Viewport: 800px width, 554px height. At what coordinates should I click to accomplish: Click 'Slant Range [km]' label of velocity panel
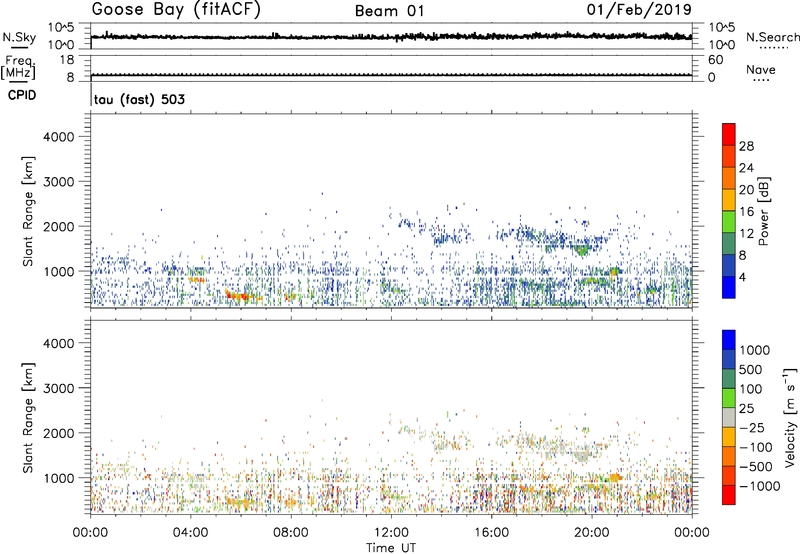tap(28, 418)
